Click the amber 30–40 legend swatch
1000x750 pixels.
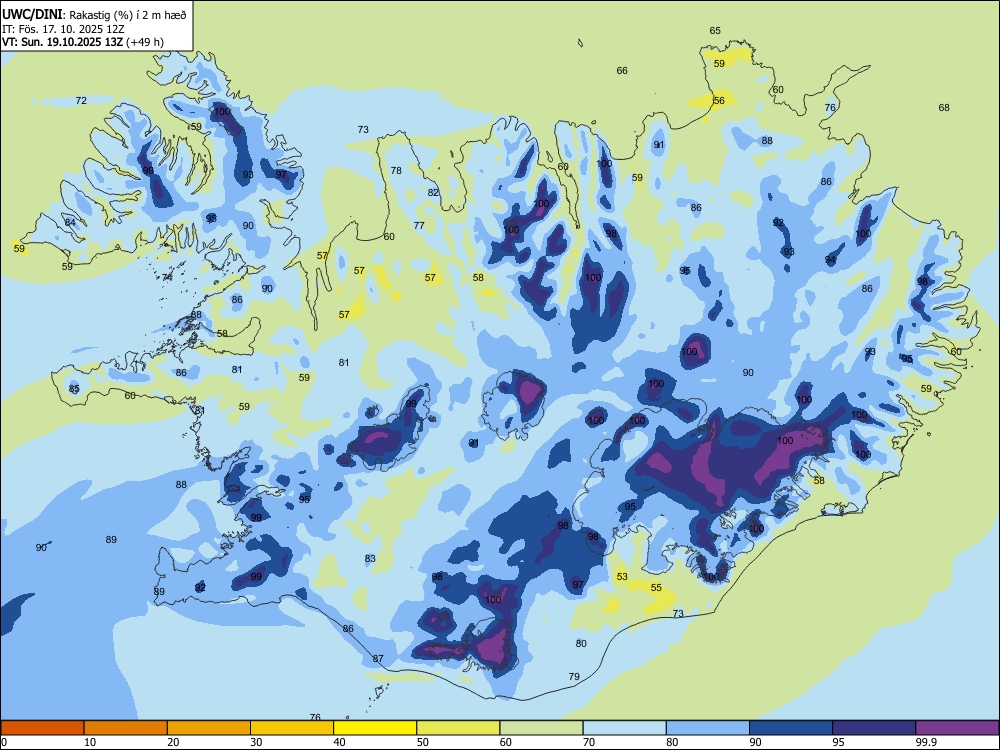[292, 728]
